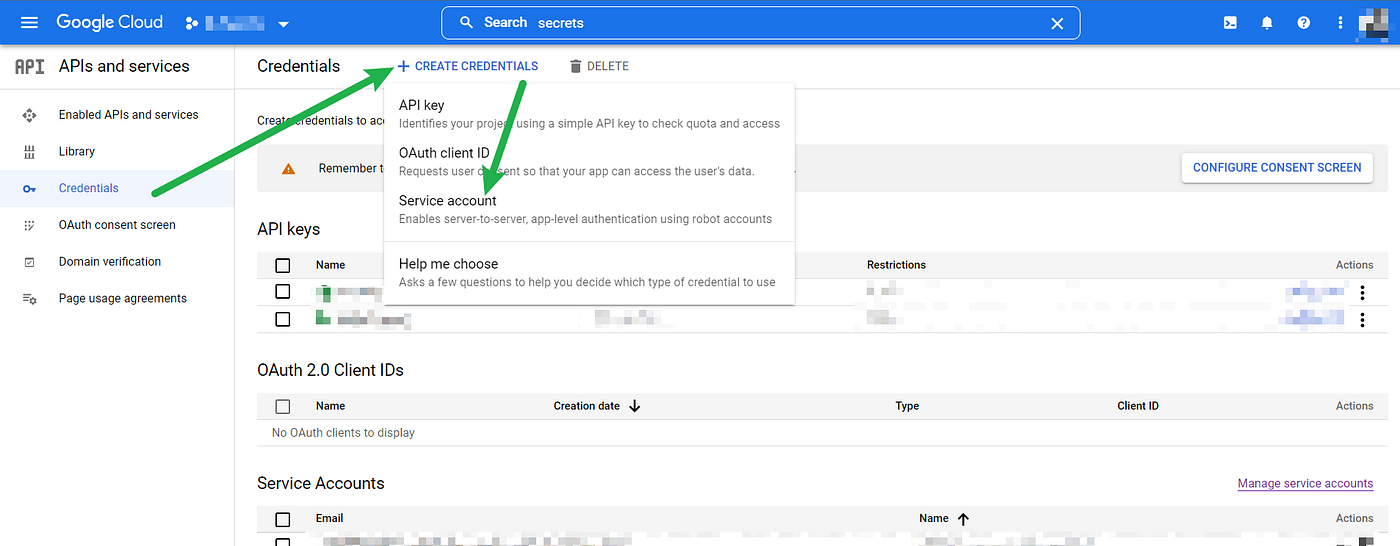Open the hamburger navigation menu
Screen dimensions: 1400x546
(x=29, y=22)
